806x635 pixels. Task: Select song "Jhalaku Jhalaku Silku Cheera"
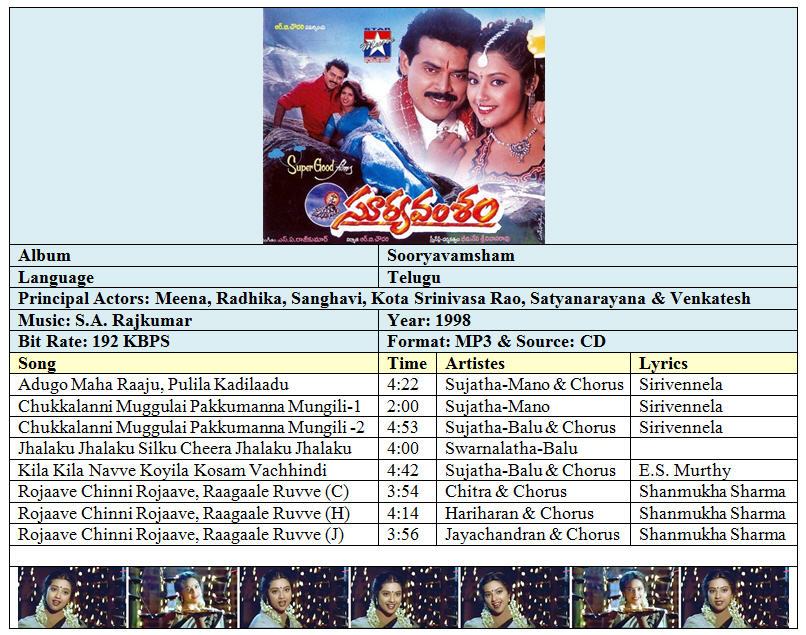pos(185,448)
